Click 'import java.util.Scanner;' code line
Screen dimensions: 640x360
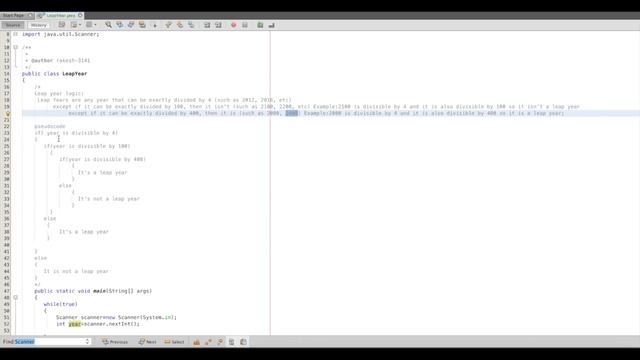[x=61, y=34]
